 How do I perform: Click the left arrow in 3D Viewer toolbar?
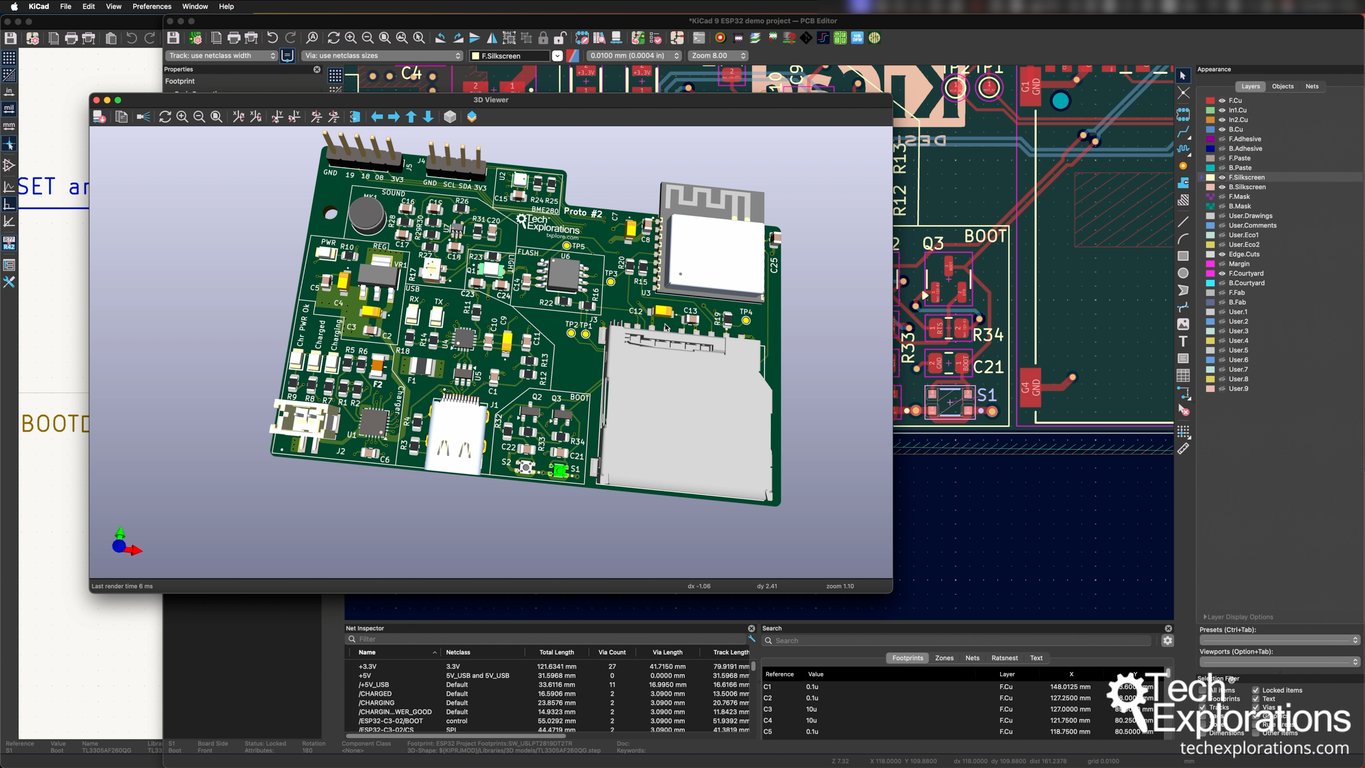[x=377, y=117]
